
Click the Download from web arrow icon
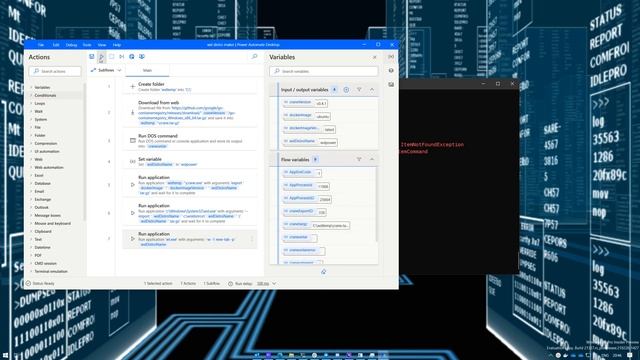pos(132,113)
